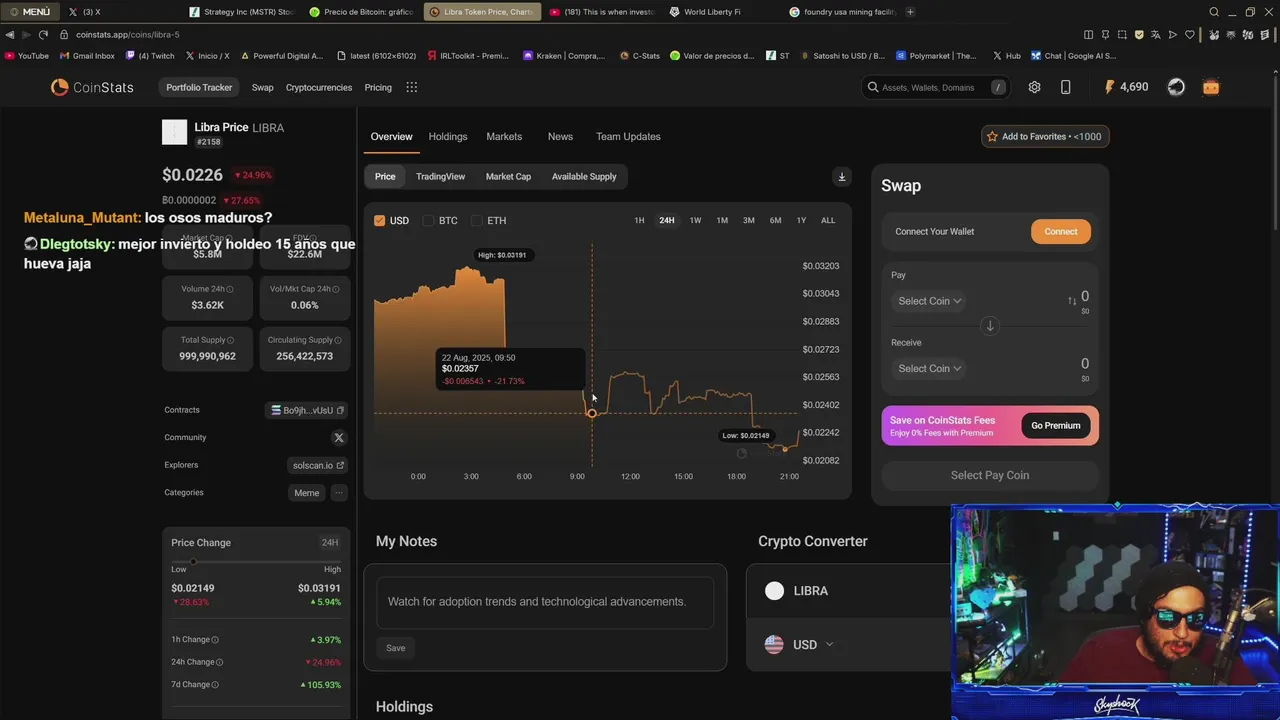Open the mobile app phone icon

[x=1065, y=87]
